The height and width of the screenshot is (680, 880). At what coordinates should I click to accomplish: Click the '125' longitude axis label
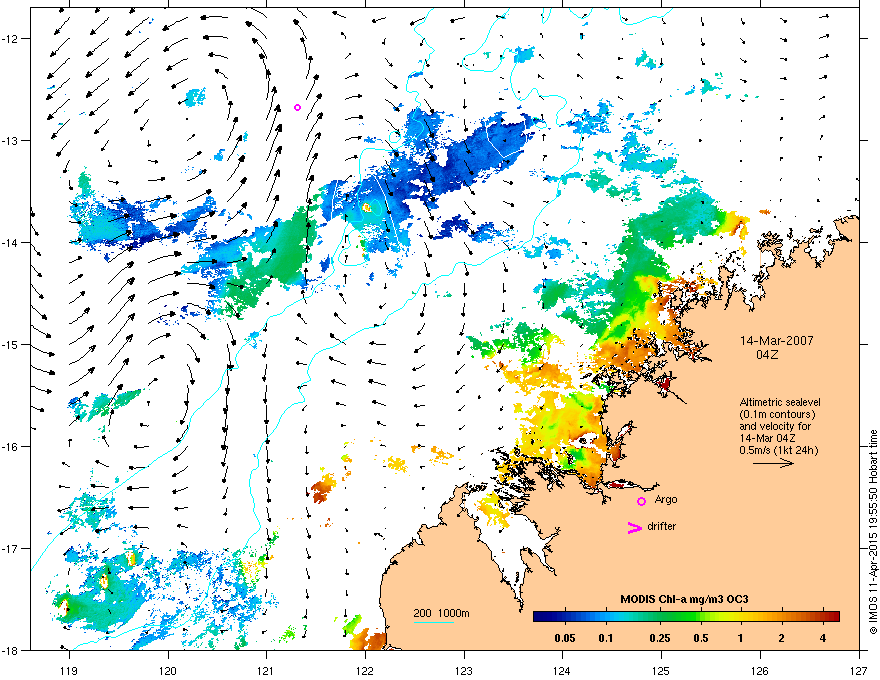(662, 670)
